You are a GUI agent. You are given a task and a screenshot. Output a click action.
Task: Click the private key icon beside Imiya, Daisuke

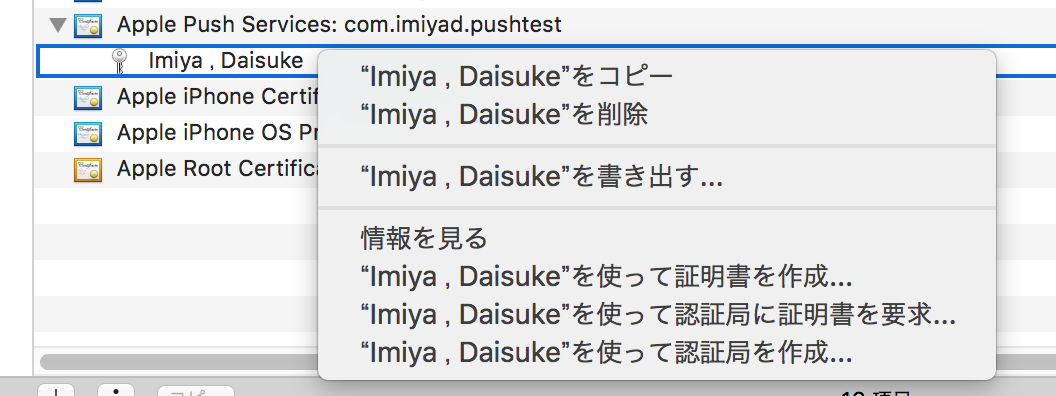coord(121,61)
